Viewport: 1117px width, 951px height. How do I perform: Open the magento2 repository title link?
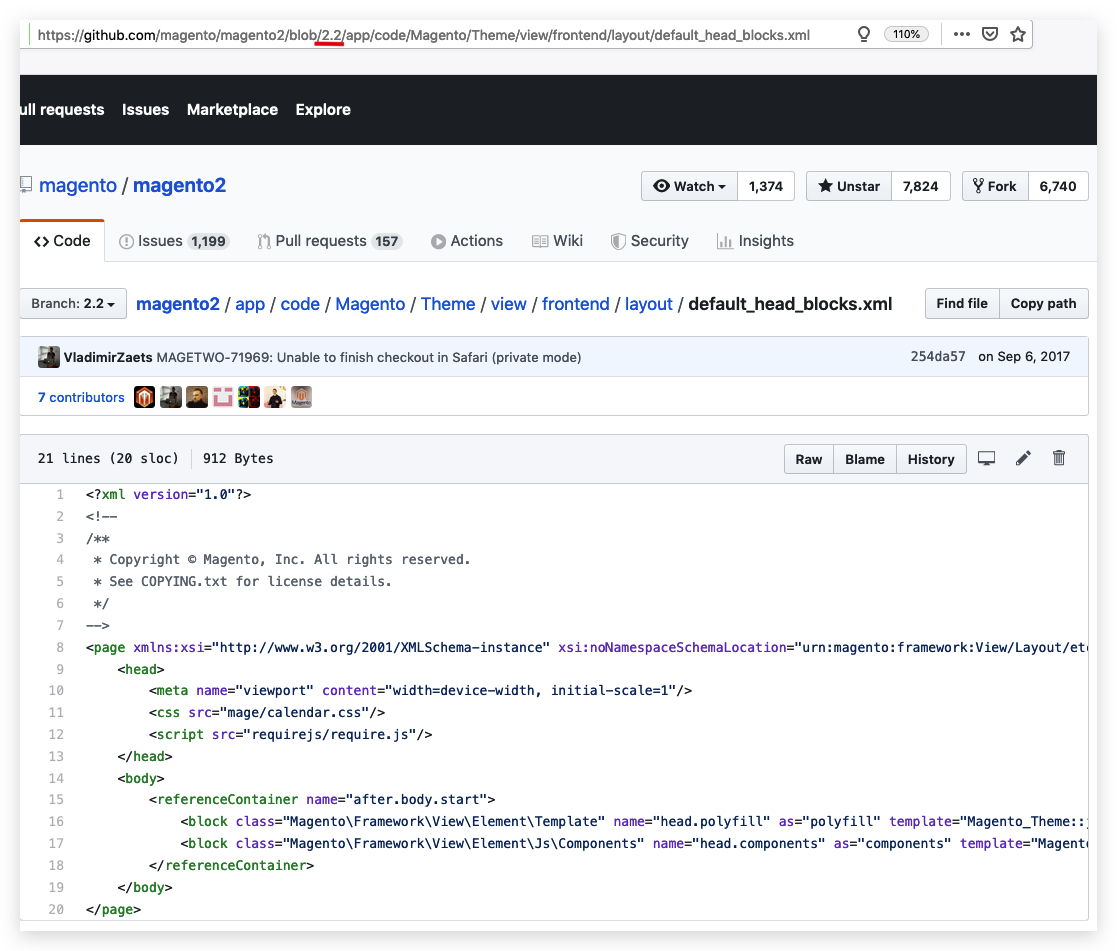coord(180,185)
